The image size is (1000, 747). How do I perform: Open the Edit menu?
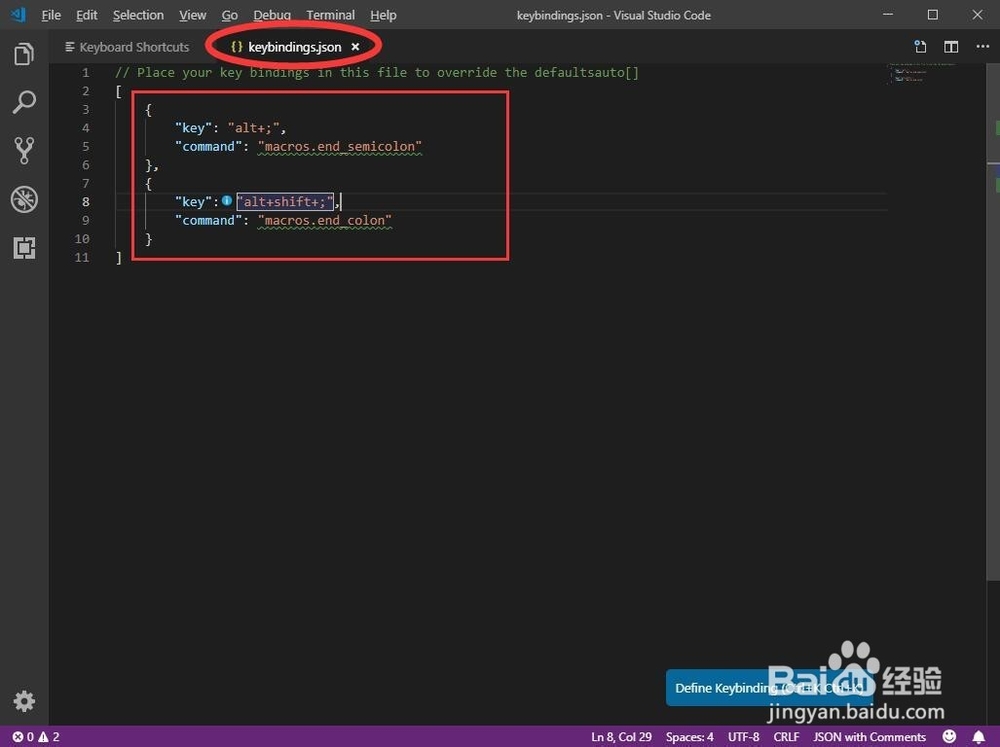86,15
